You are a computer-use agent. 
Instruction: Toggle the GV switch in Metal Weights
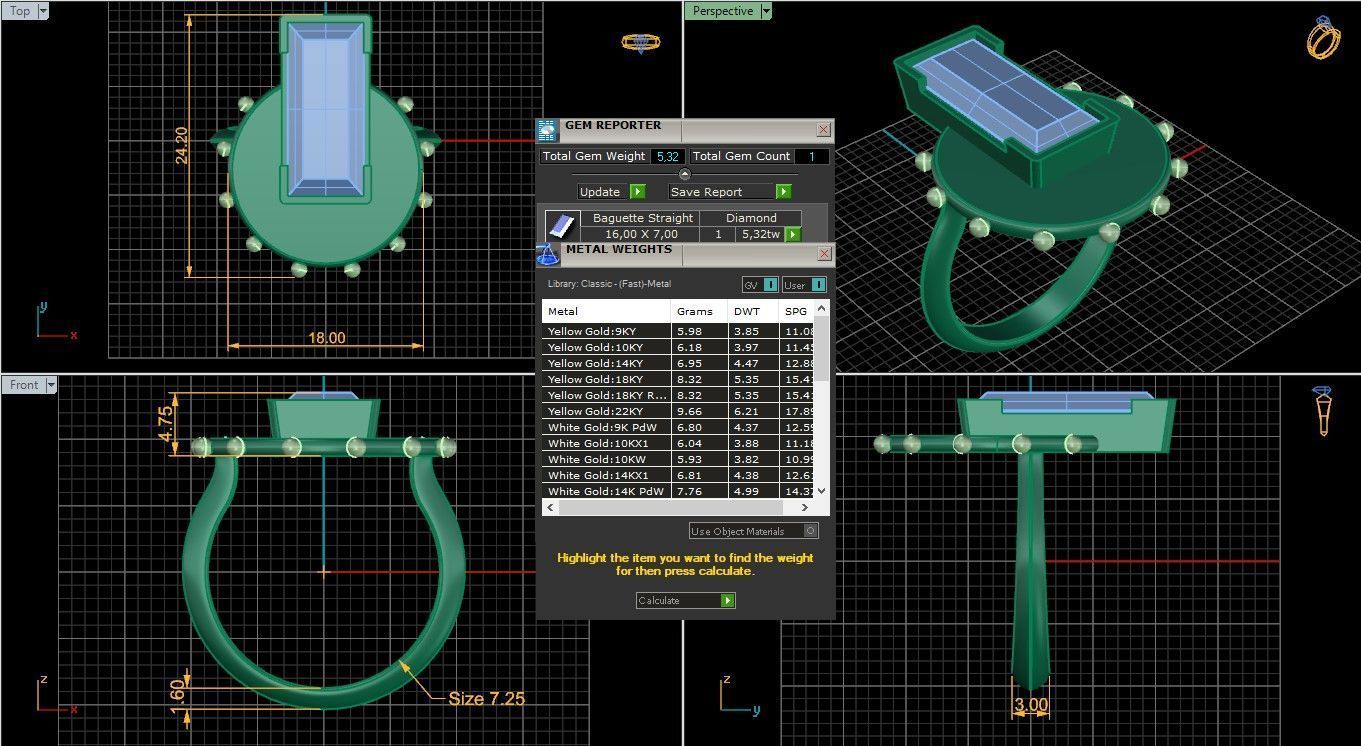(x=760, y=285)
